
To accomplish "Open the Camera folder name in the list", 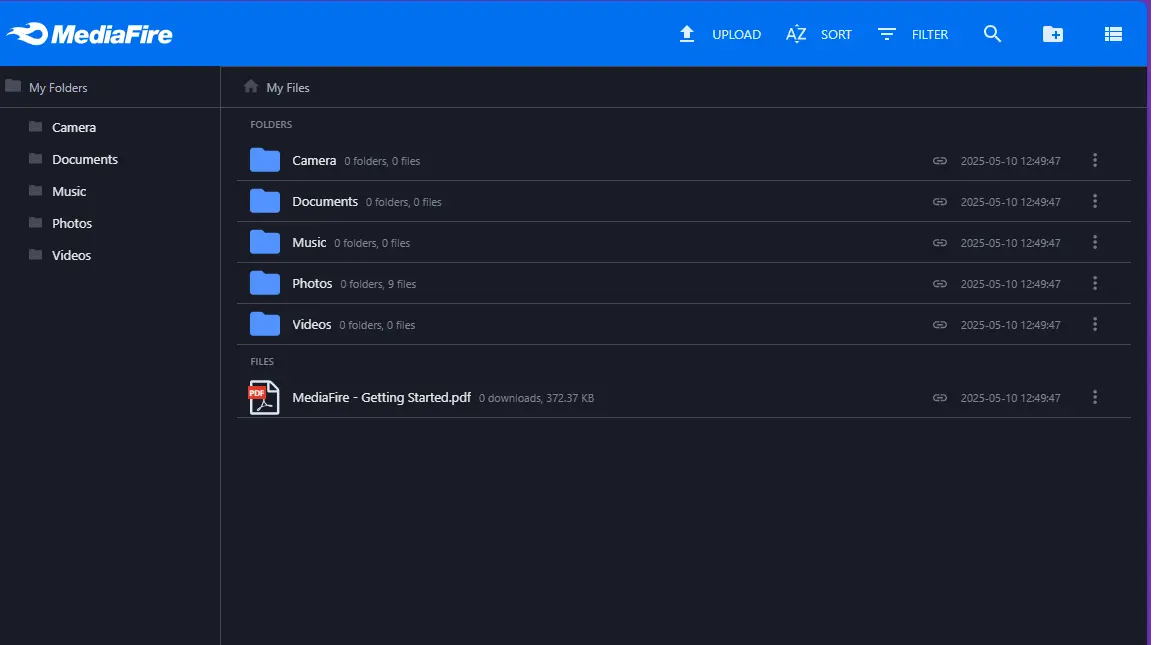I will (314, 161).
